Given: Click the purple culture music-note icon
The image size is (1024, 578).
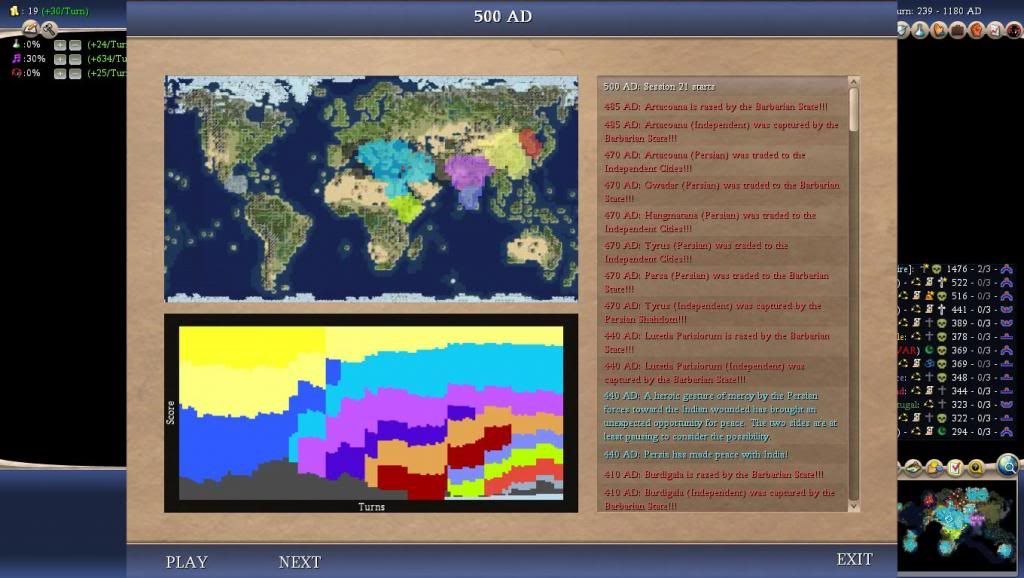Looking at the screenshot, I should click(x=16, y=59).
